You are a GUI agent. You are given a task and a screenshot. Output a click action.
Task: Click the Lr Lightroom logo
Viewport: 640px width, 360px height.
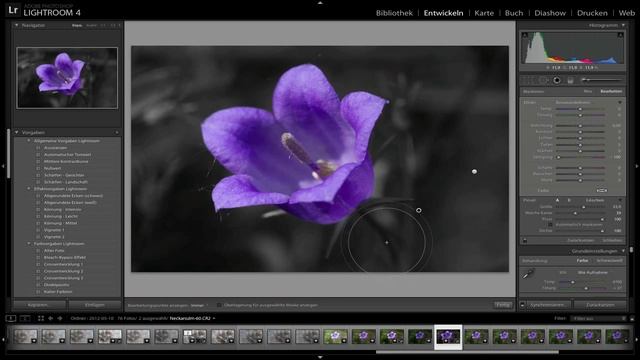13,10
